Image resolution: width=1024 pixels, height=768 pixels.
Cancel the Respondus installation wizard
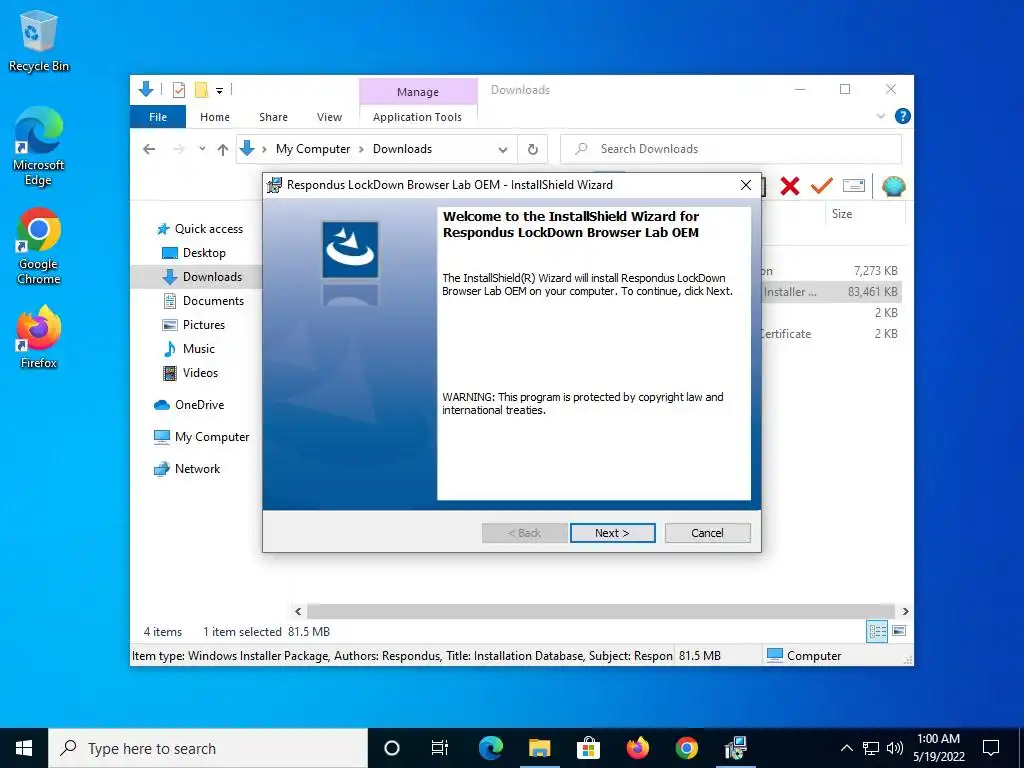(707, 533)
